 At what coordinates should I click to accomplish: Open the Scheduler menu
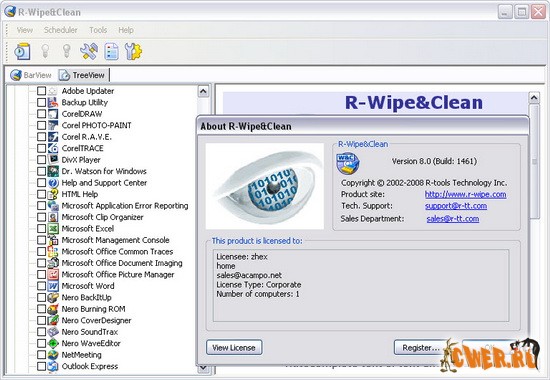click(x=61, y=30)
